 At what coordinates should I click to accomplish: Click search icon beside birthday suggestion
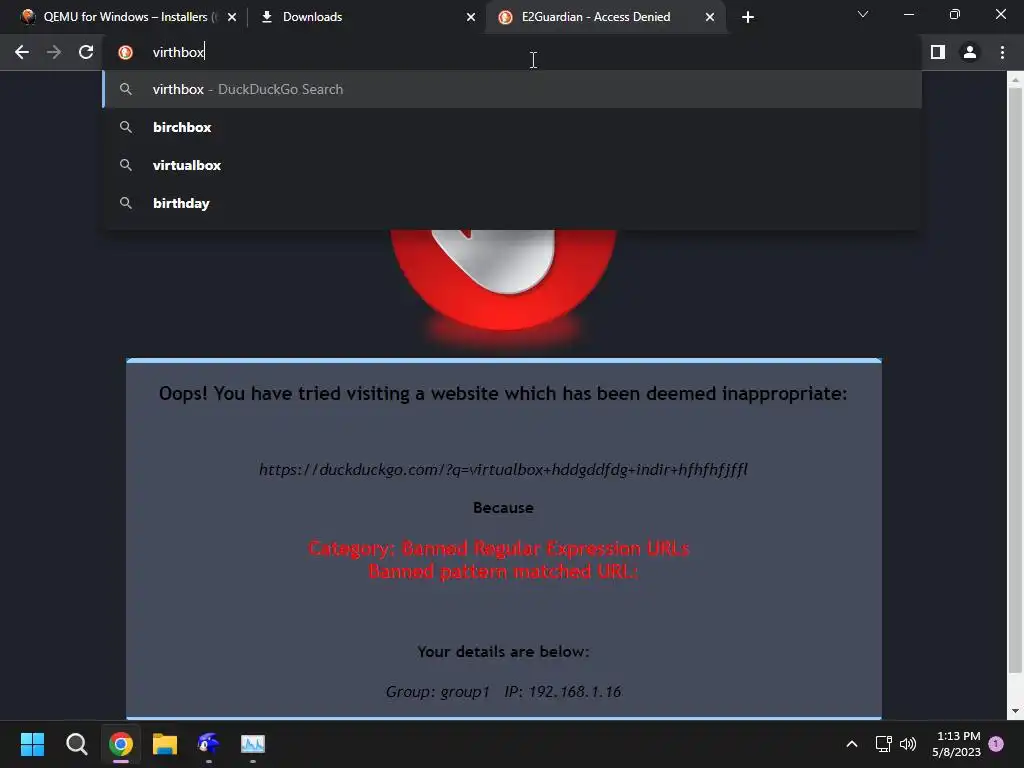click(126, 203)
